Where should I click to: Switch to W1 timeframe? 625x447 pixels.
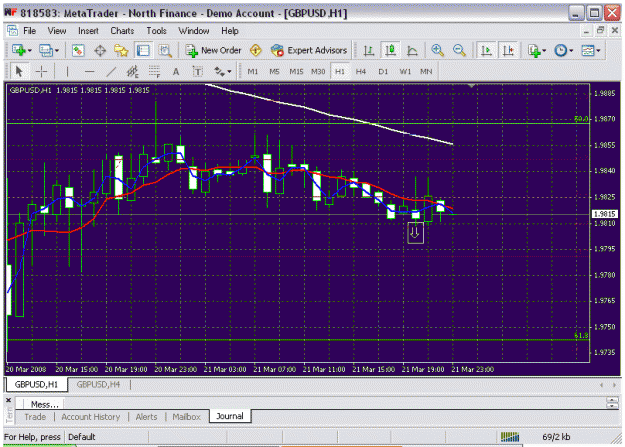[405, 72]
